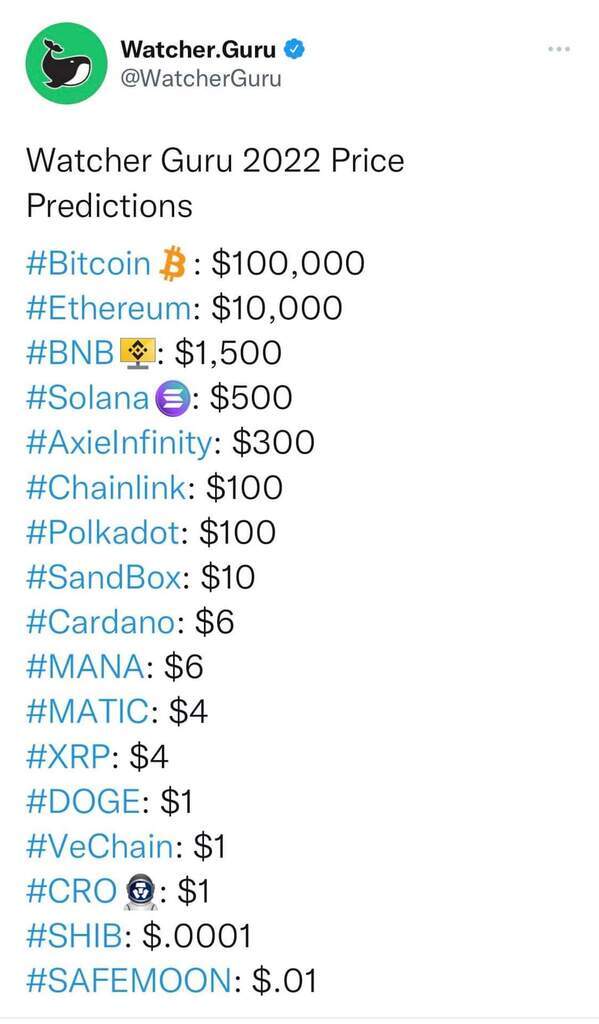Click the blue verified badge
Viewport: 599px width, 1024px height.
(x=295, y=49)
